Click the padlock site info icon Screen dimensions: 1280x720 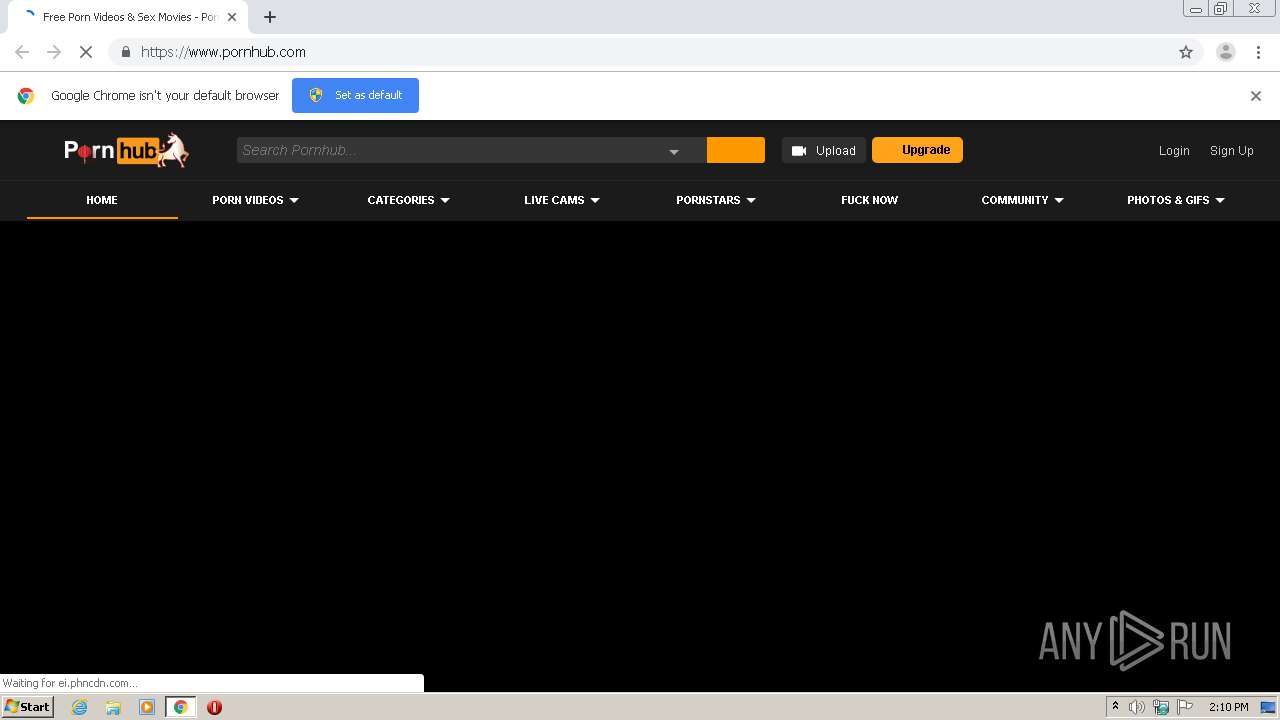[x=125, y=52]
